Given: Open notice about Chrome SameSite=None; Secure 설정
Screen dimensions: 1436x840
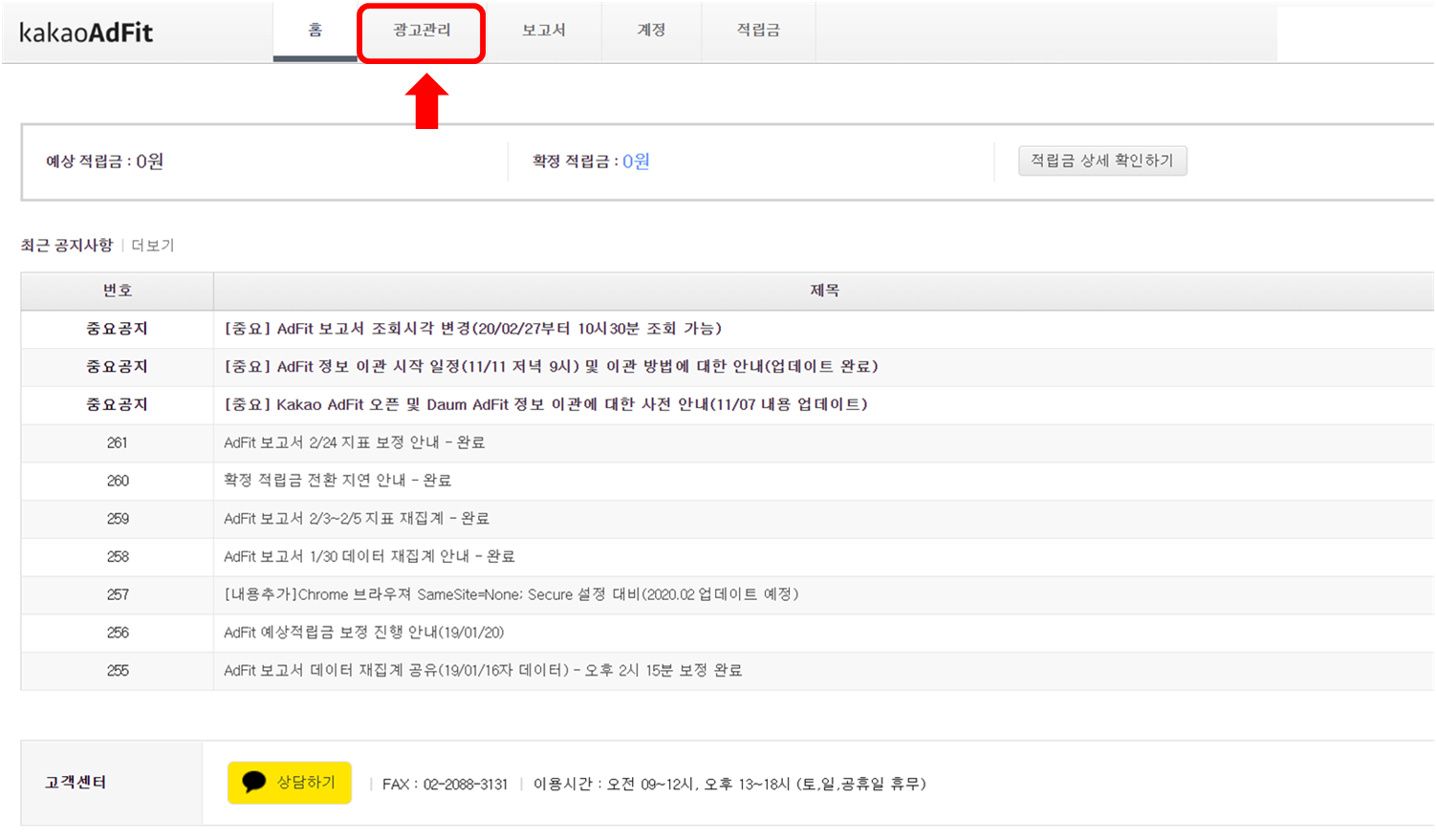Looking at the screenshot, I should click(x=511, y=594).
